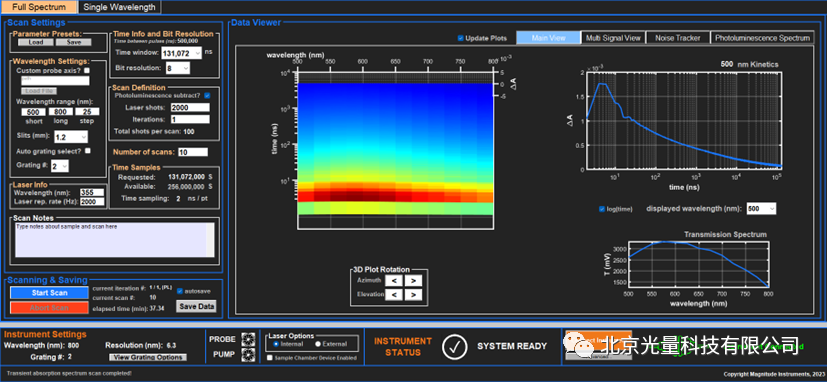827x382 pixels.
Task: Select the External laser option
Action: tap(318, 344)
